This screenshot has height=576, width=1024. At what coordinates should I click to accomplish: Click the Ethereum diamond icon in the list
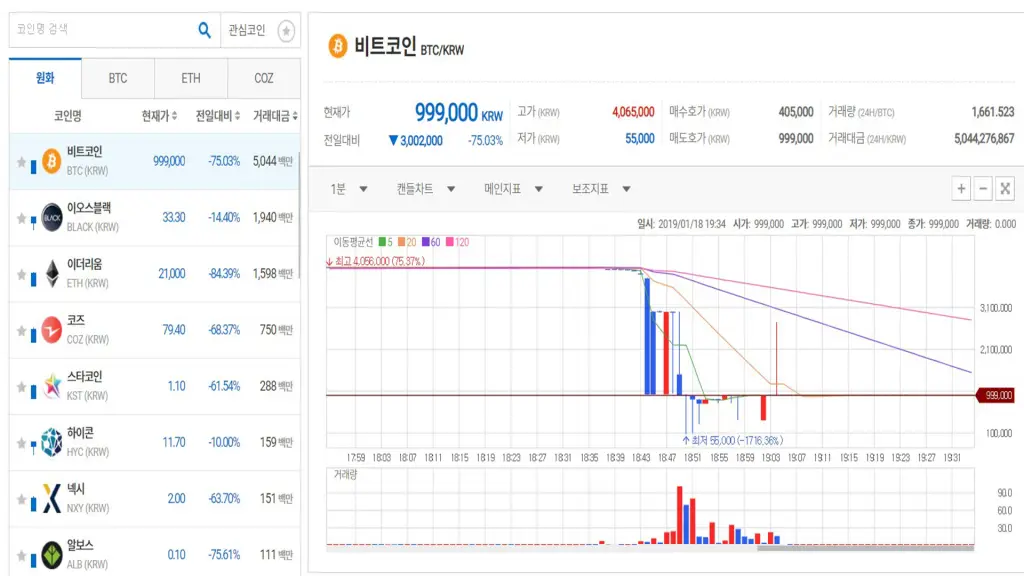click(51, 273)
